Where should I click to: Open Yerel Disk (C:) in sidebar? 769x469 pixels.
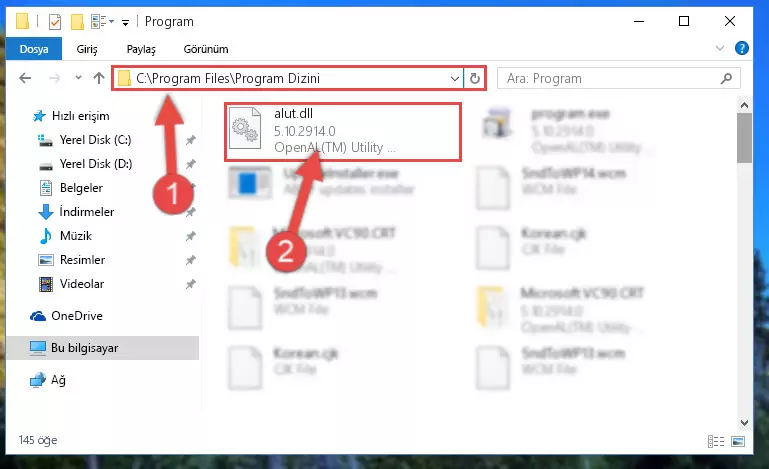pos(95,140)
